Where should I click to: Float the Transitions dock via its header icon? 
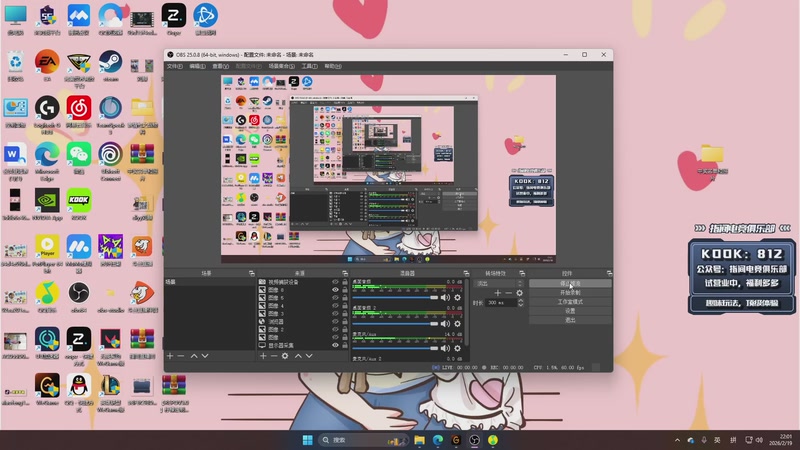(x=521, y=273)
